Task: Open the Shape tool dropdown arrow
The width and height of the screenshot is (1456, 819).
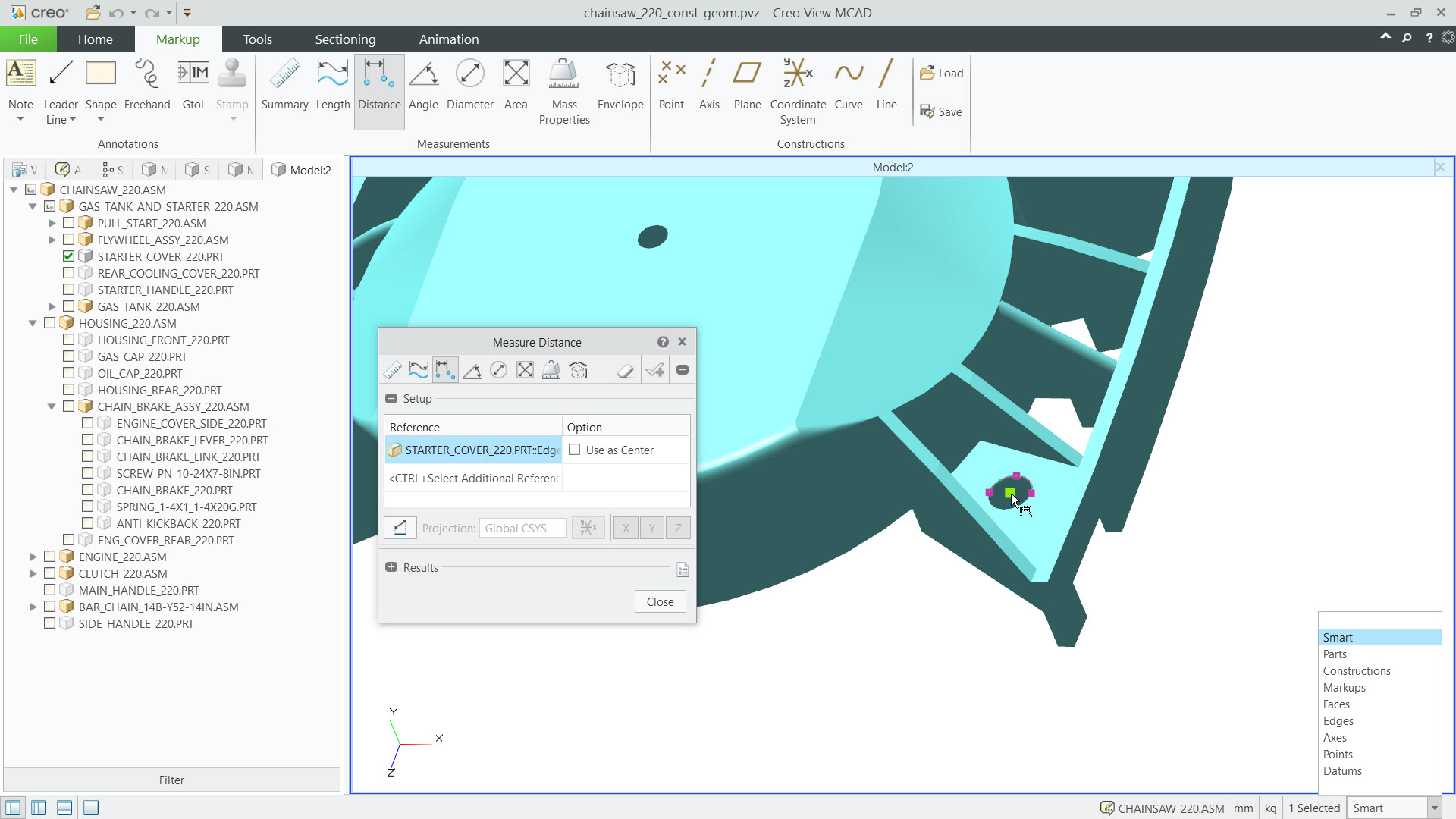Action: point(101,120)
